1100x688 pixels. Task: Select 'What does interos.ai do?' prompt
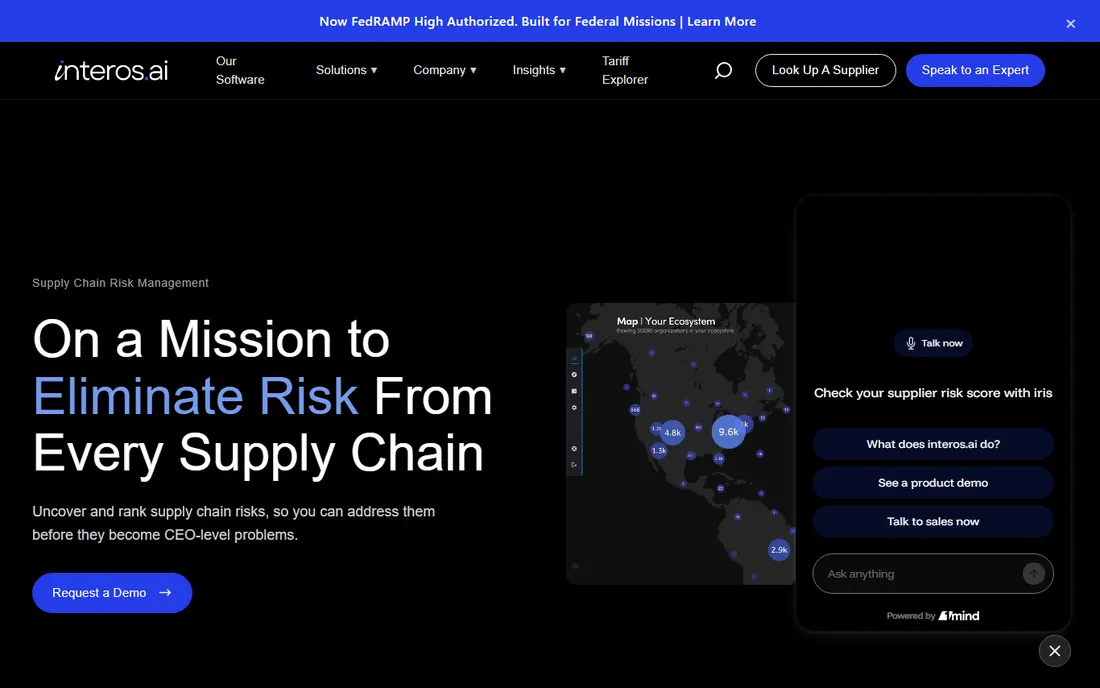tap(933, 444)
